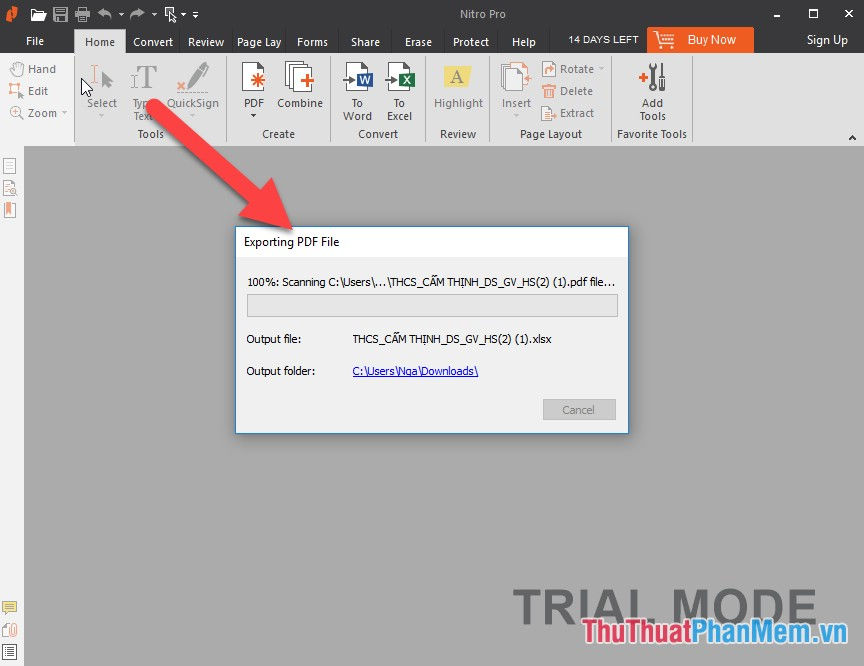Image resolution: width=864 pixels, height=666 pixels.
Task: Click the cursor selection icon in title bar
Action: (171, 14)
